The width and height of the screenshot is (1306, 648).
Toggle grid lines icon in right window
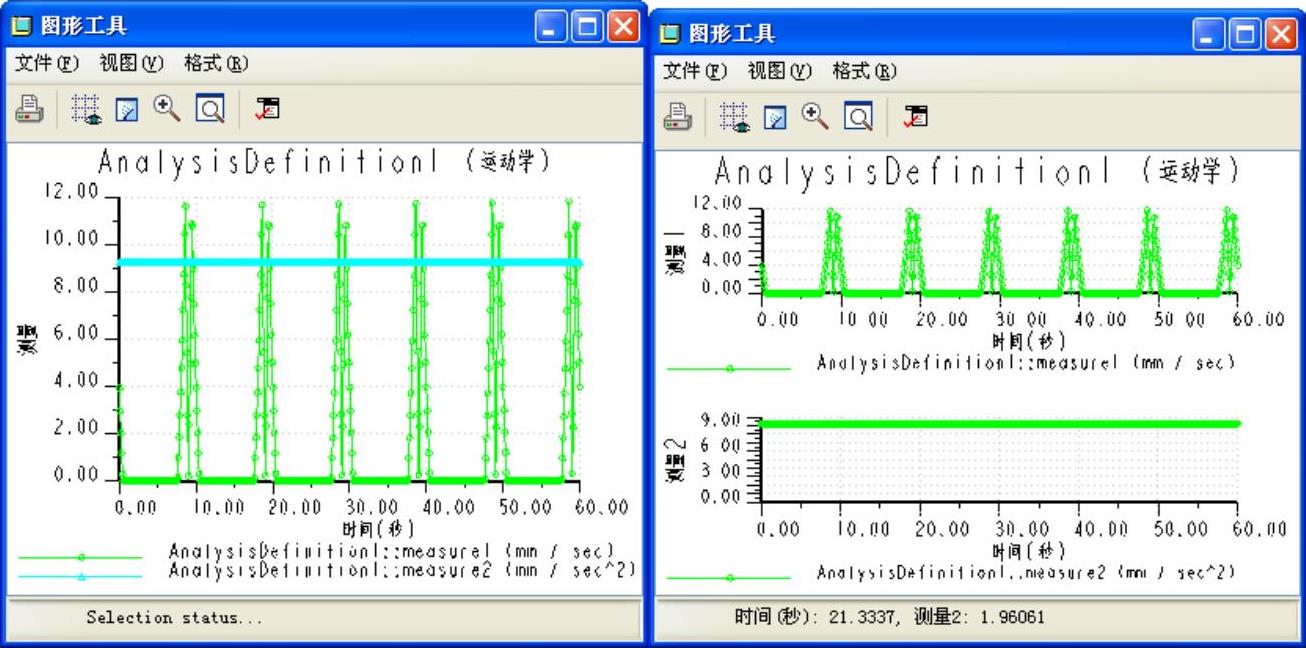click(735, 117)
